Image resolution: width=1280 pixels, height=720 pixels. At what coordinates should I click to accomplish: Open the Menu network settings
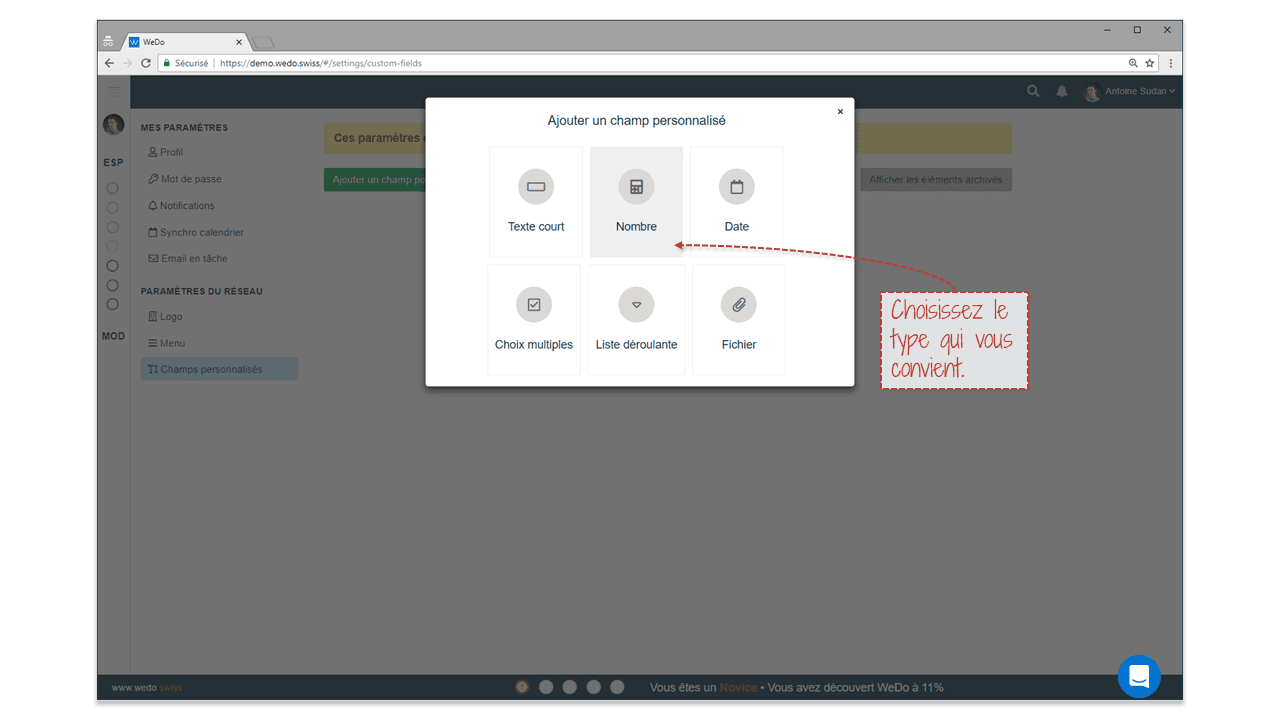pyautogui.click(x=166, y=343)
